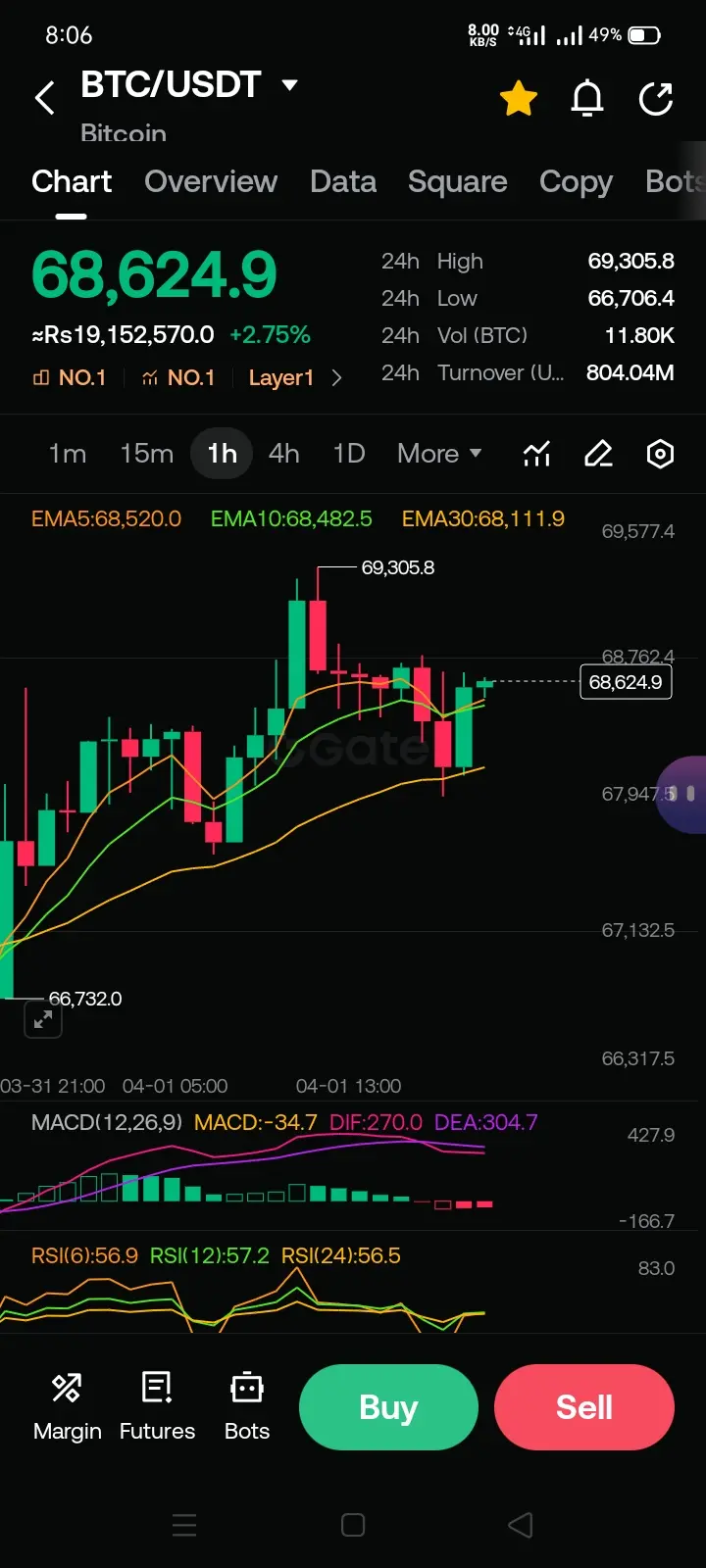Select the 1m timeframe
The height and width of the screenshot is (1568, 706).
pos(68,454)
